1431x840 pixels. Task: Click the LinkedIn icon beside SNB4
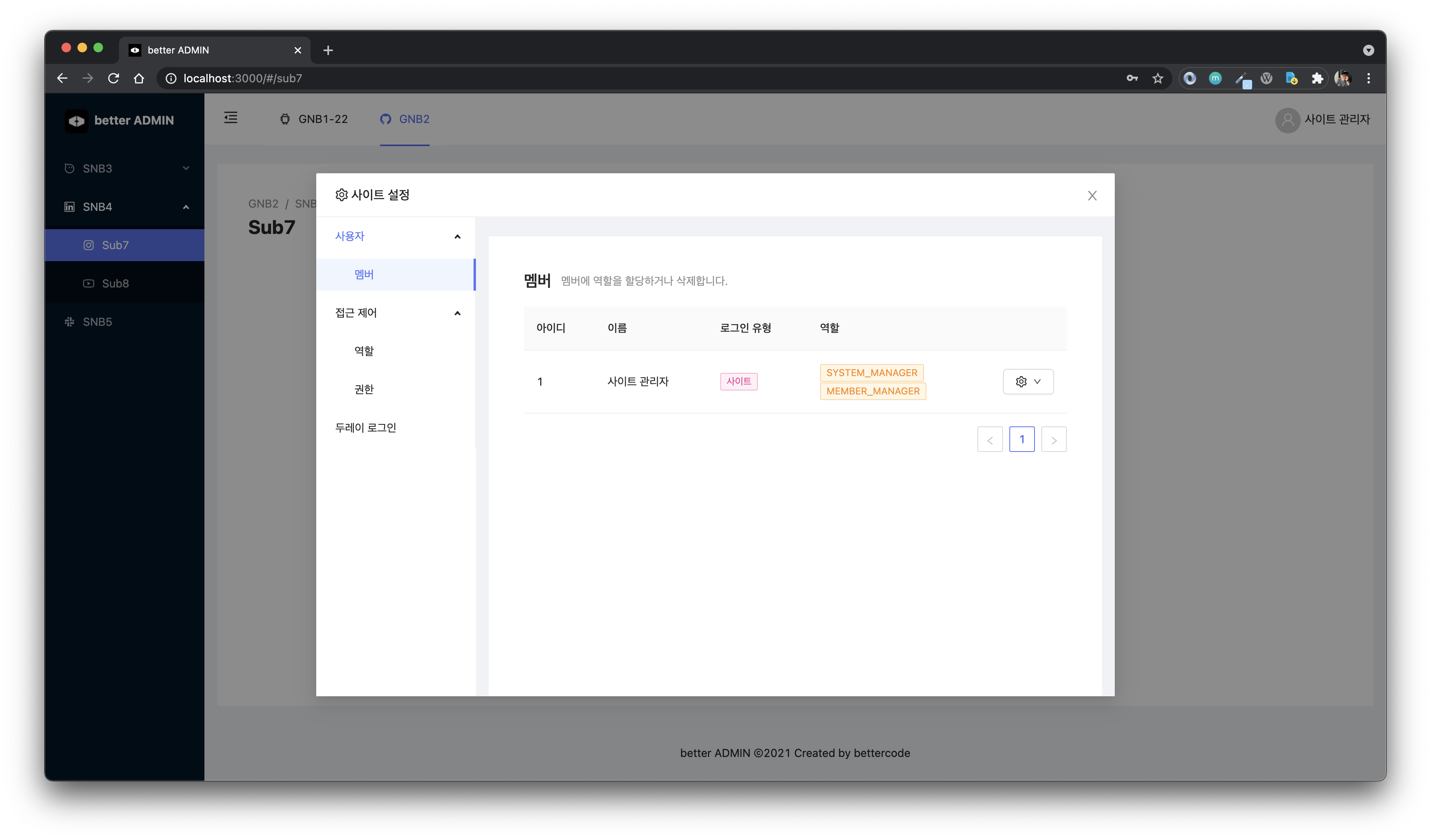69,206
